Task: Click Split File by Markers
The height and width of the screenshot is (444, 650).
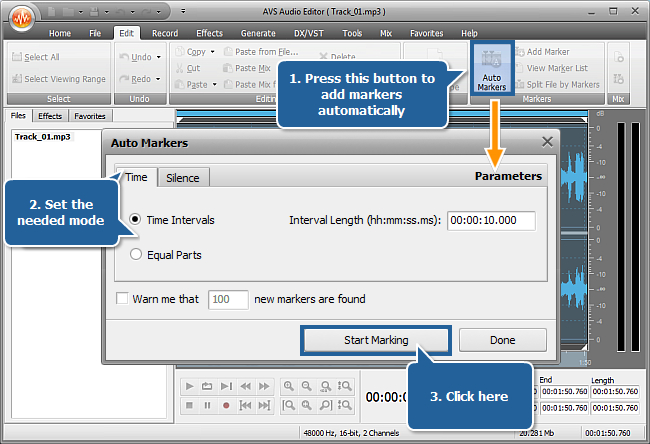Action: [x=558, y=85]
